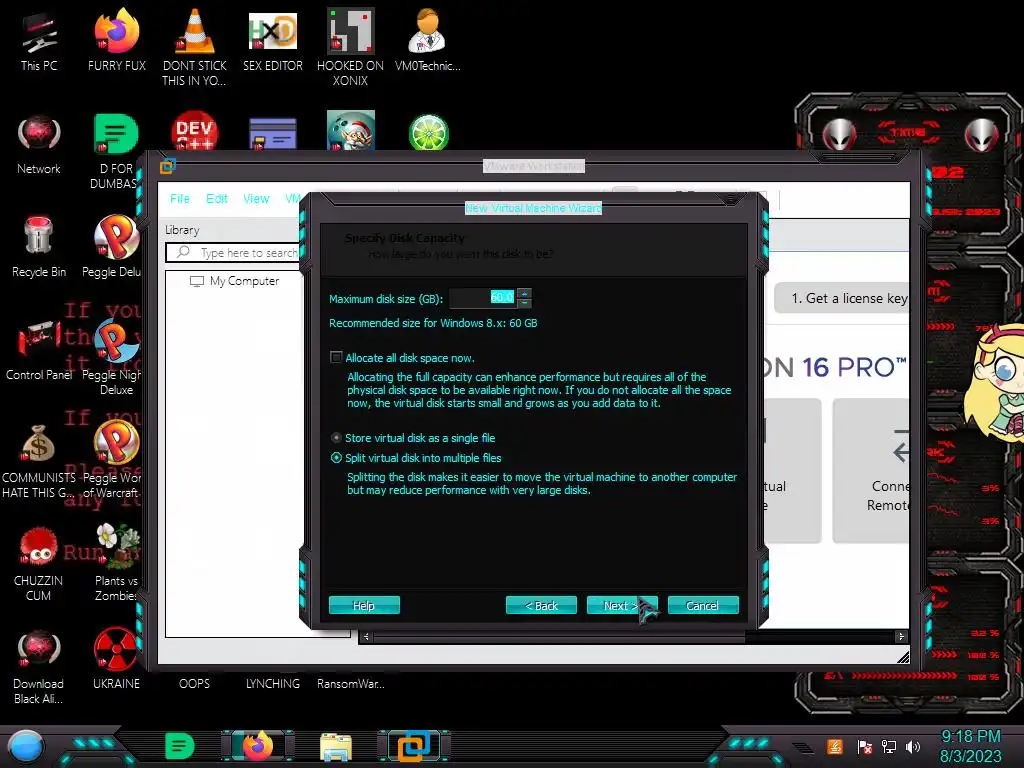Open the OOPS desktop shortcut
1024x768 pixels.
tap(195, 684)
